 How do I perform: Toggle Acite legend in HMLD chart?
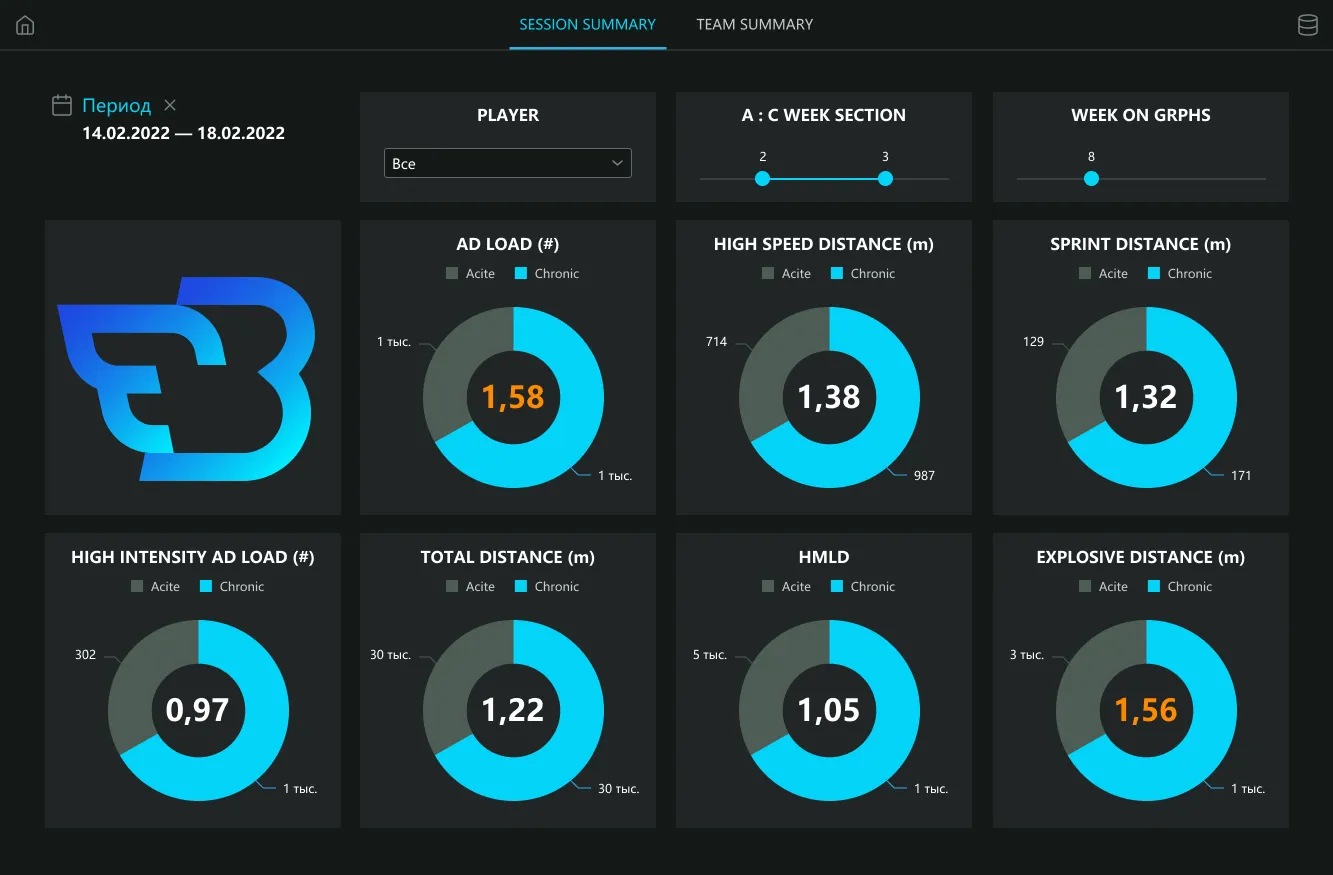click(x=786, y=586)
